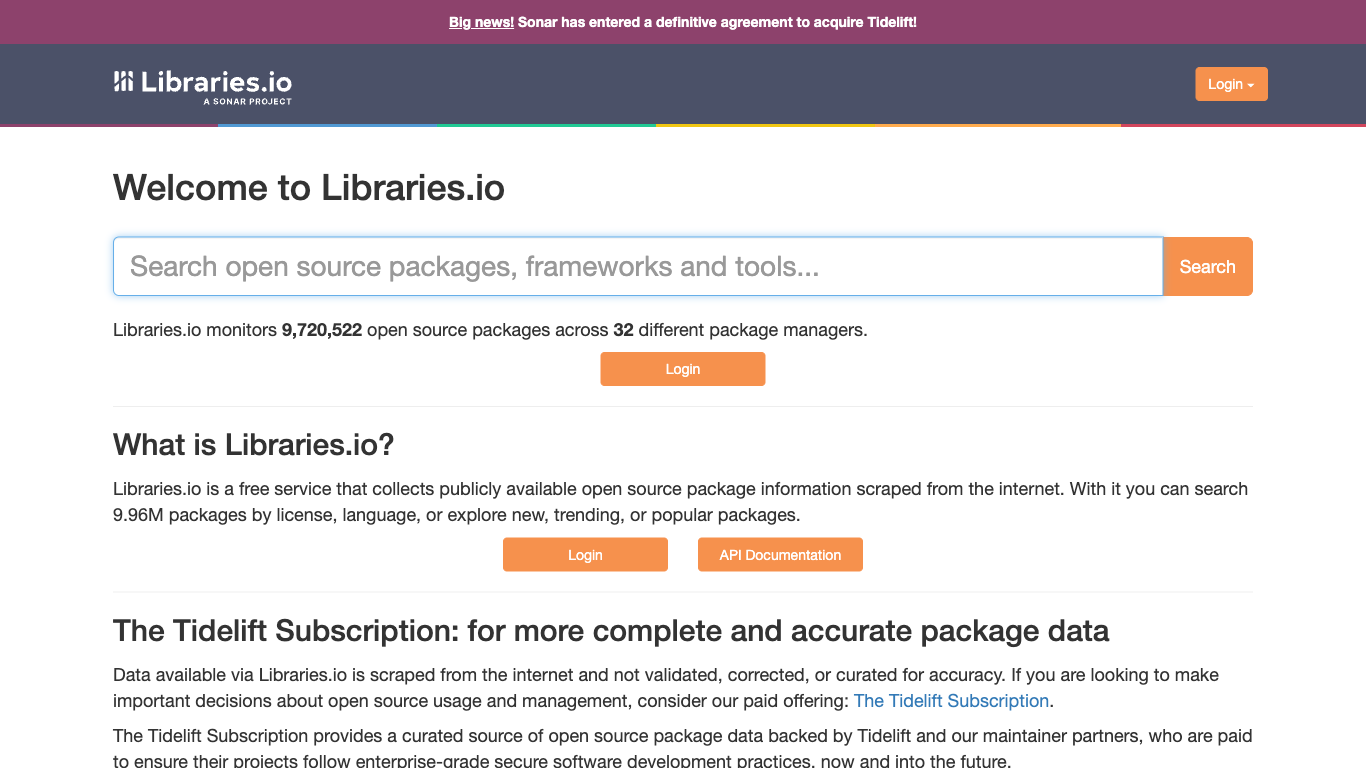
Task: Click the 'Welcome to Libraries.io' heading
Action: [309, 188]
